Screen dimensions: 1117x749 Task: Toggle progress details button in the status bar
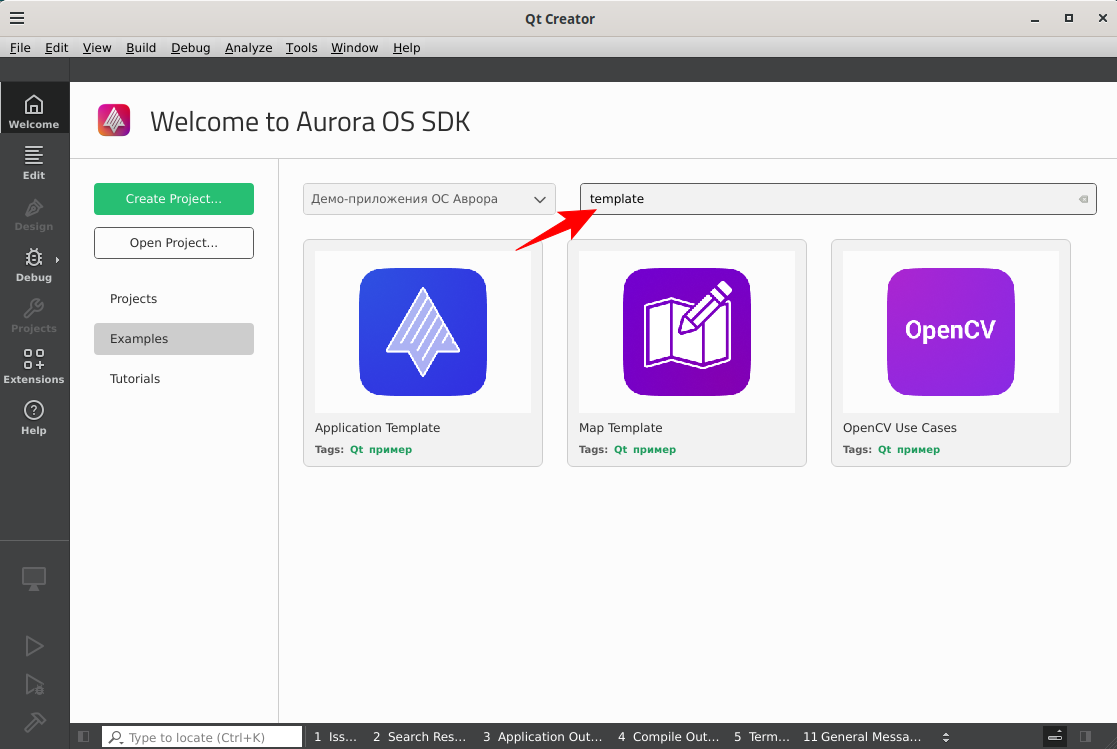(x=1055, y=737)
